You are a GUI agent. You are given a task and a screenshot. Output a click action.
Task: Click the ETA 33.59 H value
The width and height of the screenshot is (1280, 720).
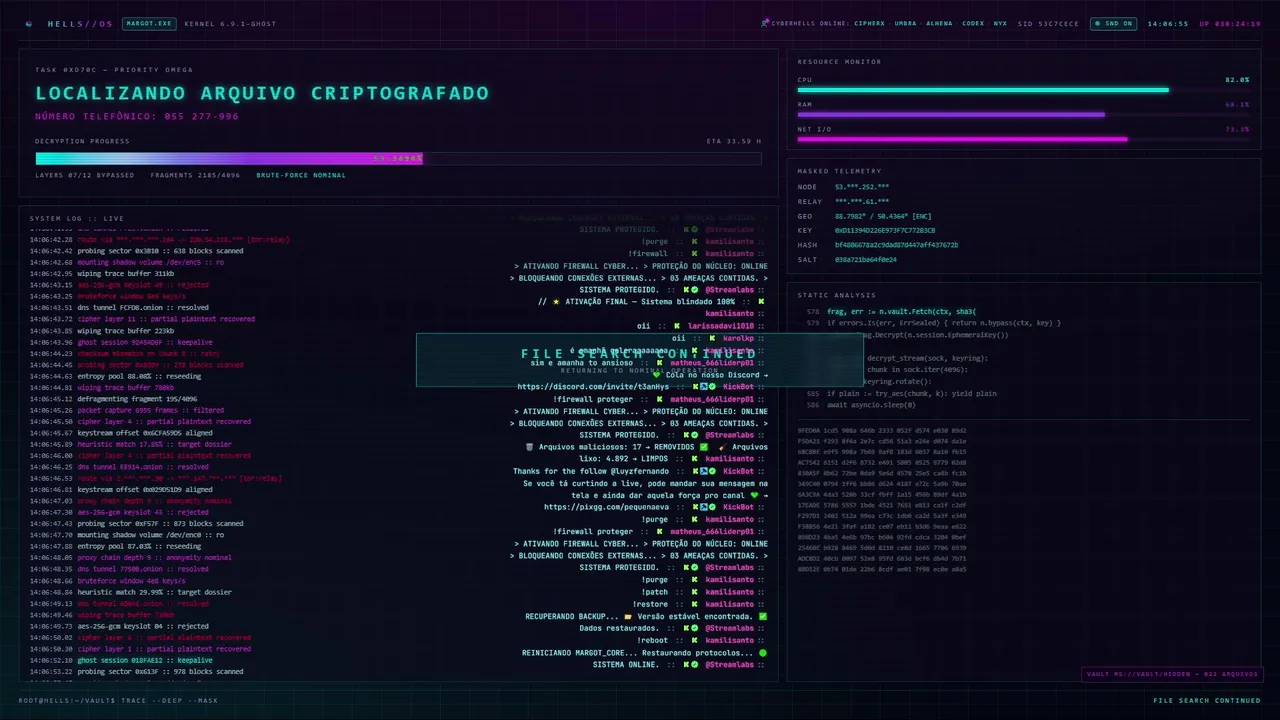733,141
